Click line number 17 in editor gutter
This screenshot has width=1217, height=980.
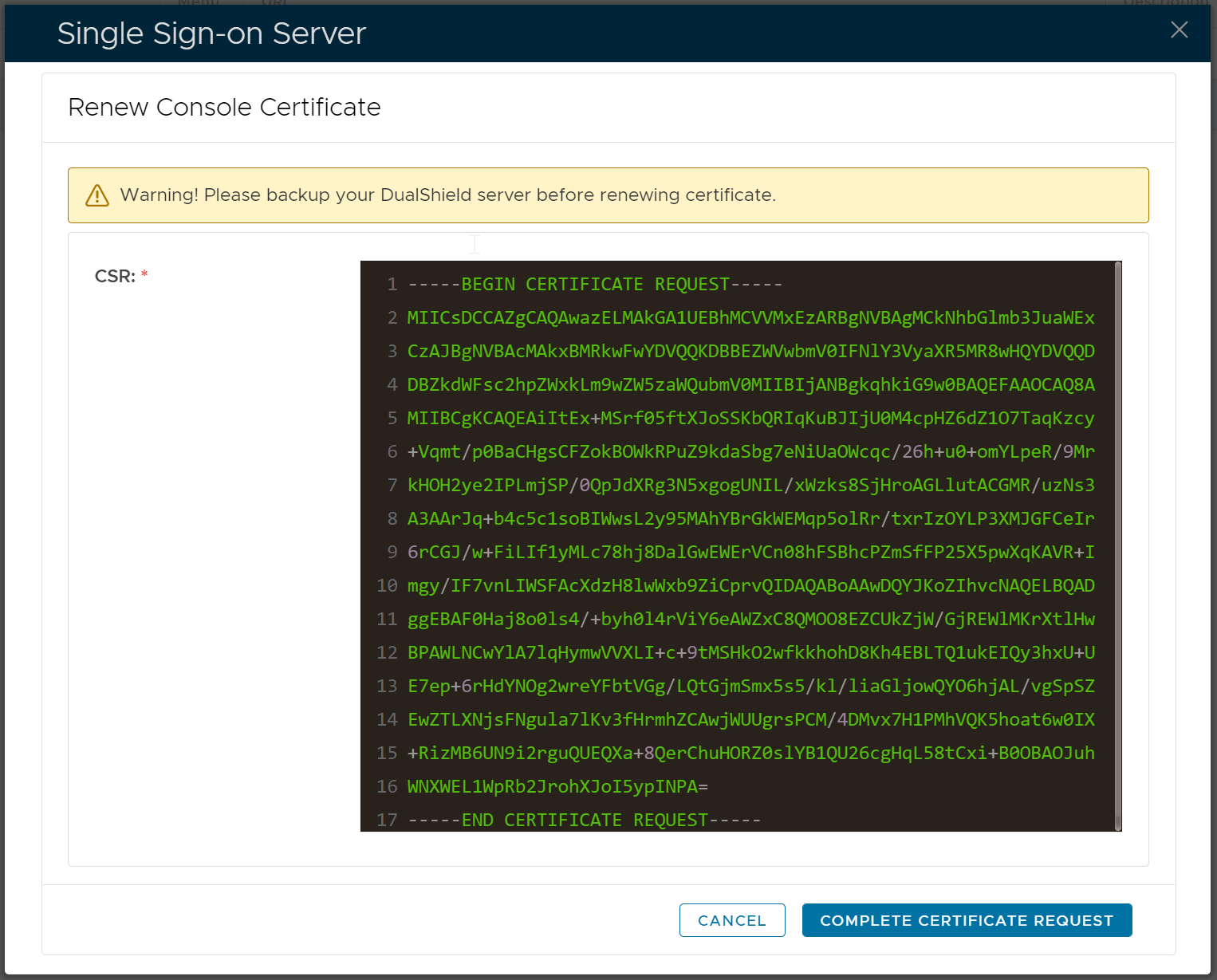click(388, 820)
